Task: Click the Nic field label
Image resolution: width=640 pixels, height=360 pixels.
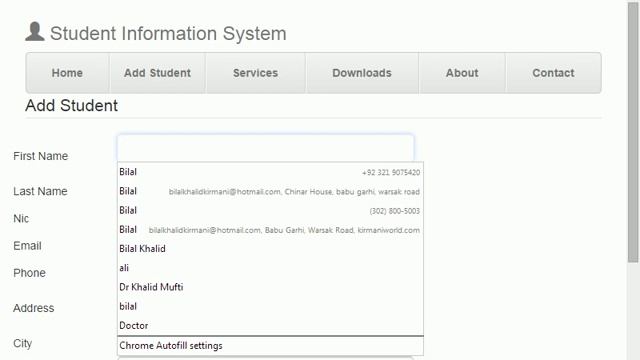Action: pyautogui.click(x=21, y=219)
